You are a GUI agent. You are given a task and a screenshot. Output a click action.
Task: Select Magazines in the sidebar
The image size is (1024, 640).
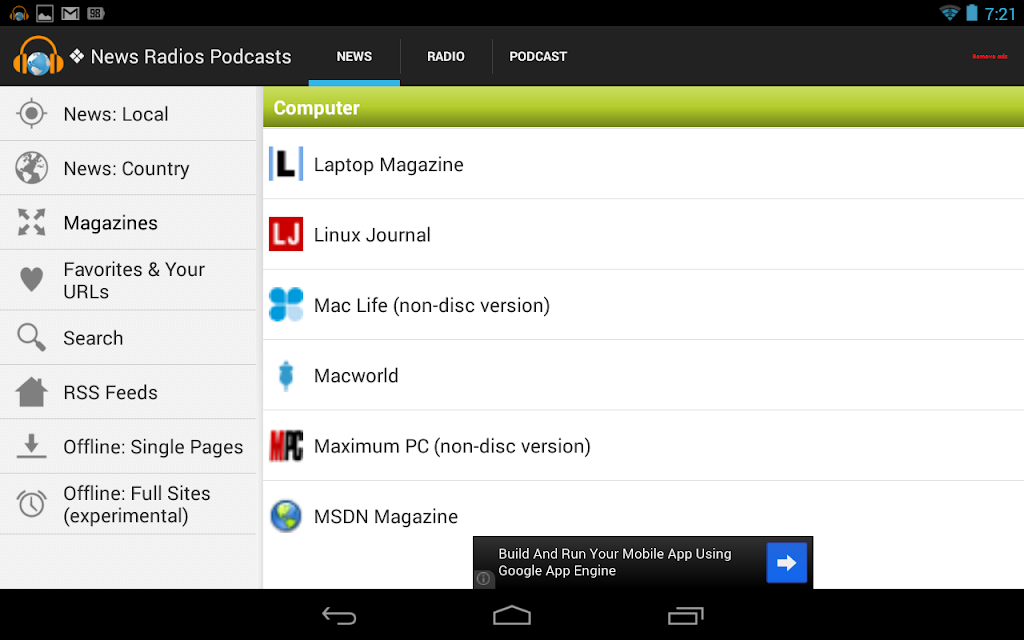(x=128, y=222)
